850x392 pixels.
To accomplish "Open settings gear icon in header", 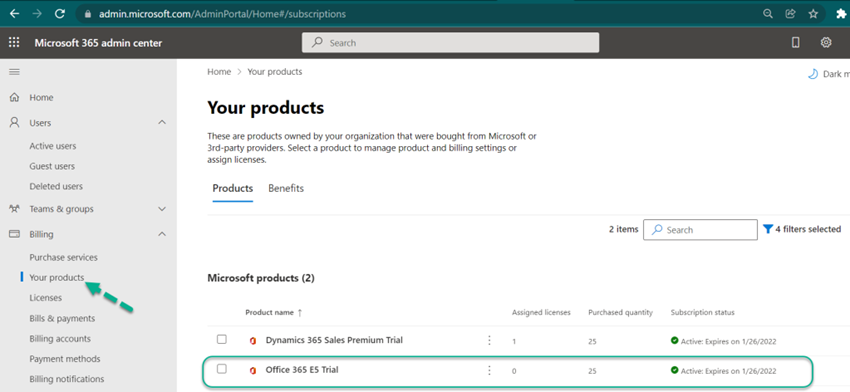I will click(x=826, y=43).
